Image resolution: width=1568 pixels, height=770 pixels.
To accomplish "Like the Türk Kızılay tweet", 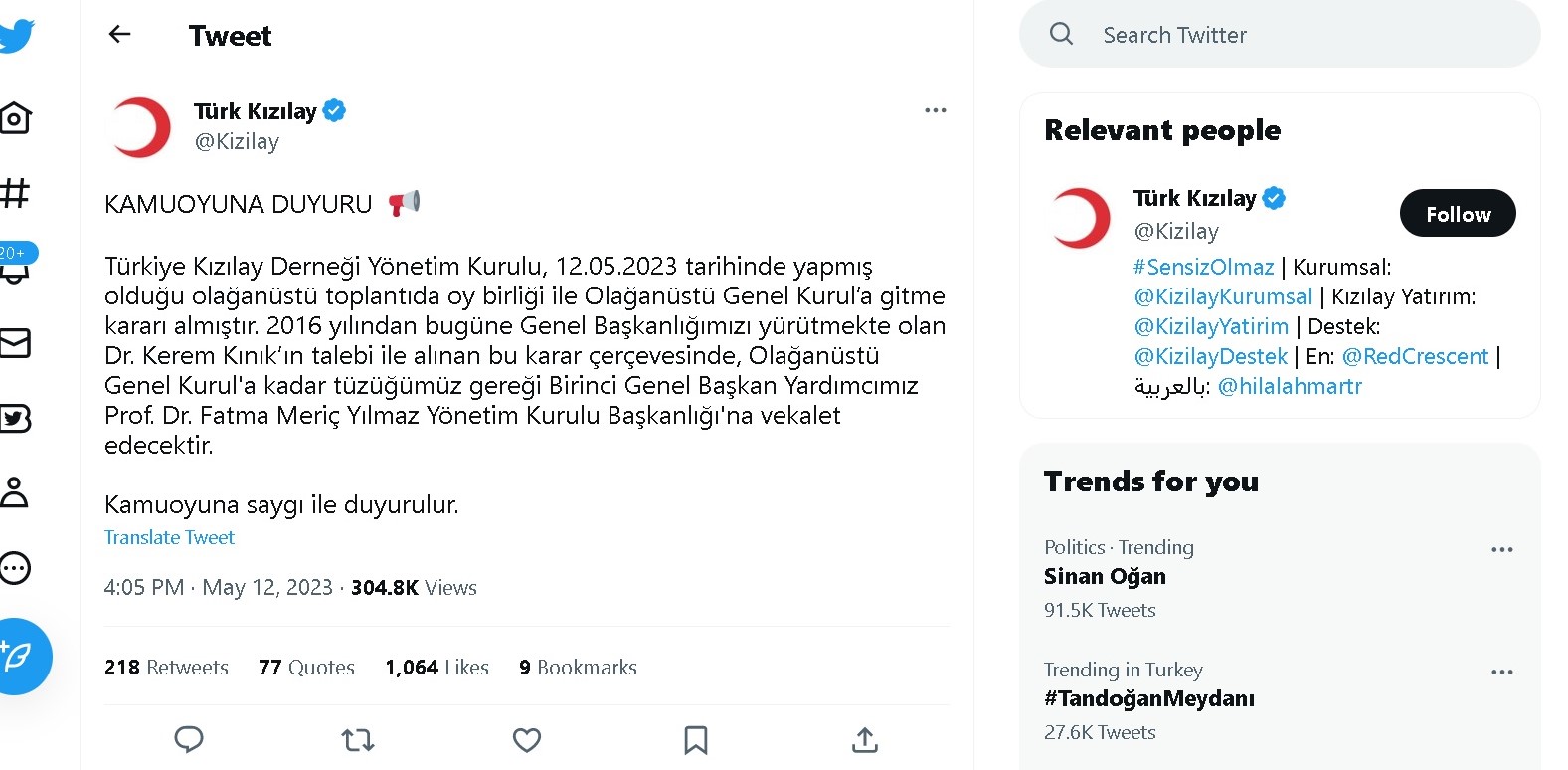I will coord(526,740).
